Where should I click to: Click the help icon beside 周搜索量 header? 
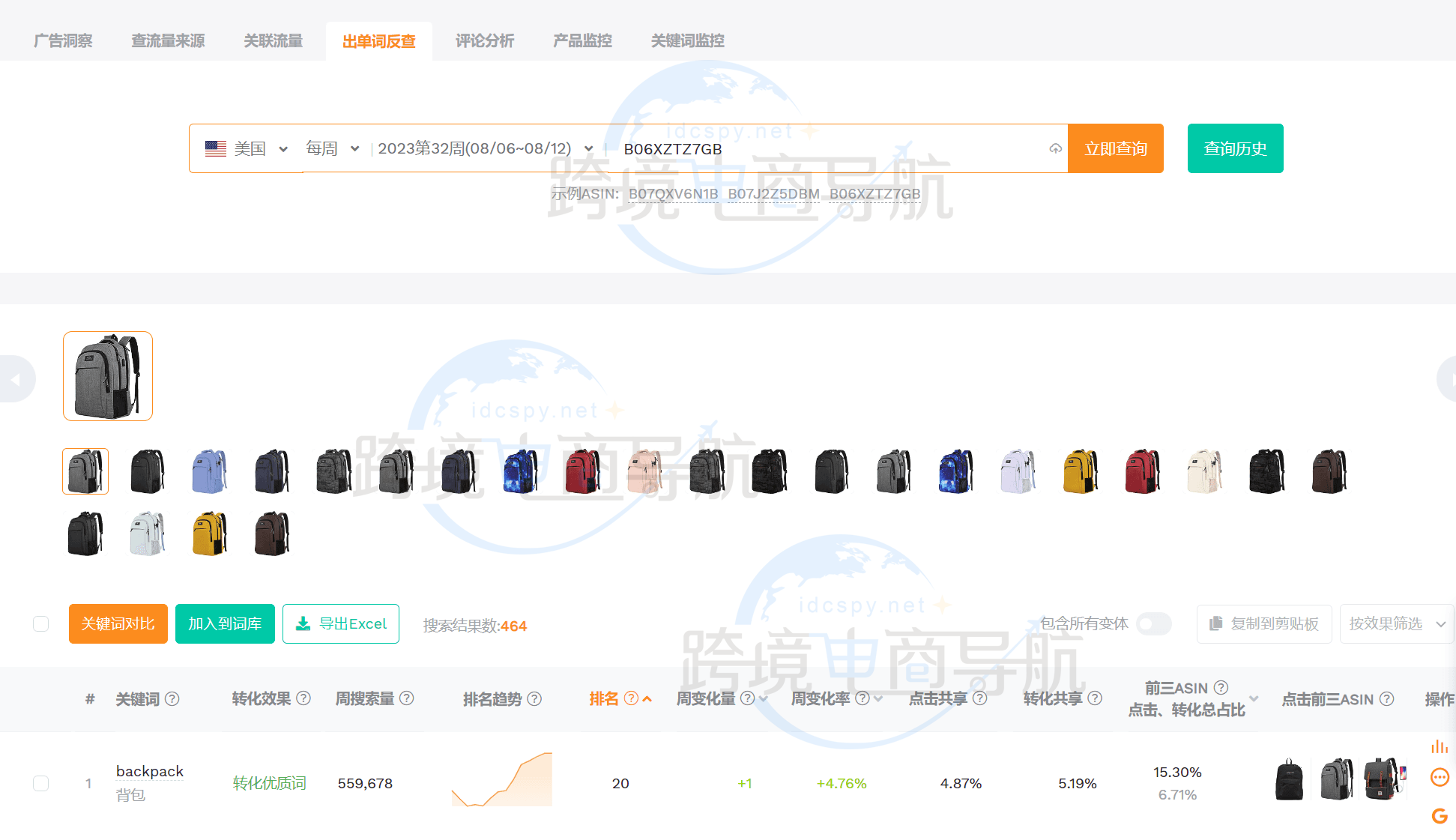point(407,698)
